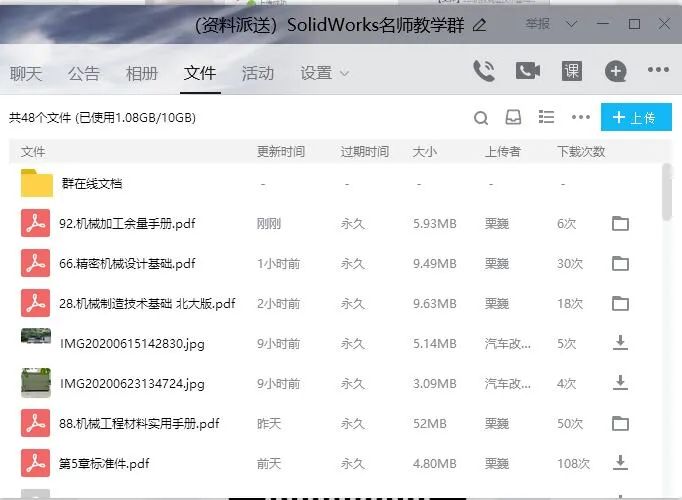Open file toolbar more options dots
The width and height of the screenshot is (682, 500).
[x=581, y=117]
